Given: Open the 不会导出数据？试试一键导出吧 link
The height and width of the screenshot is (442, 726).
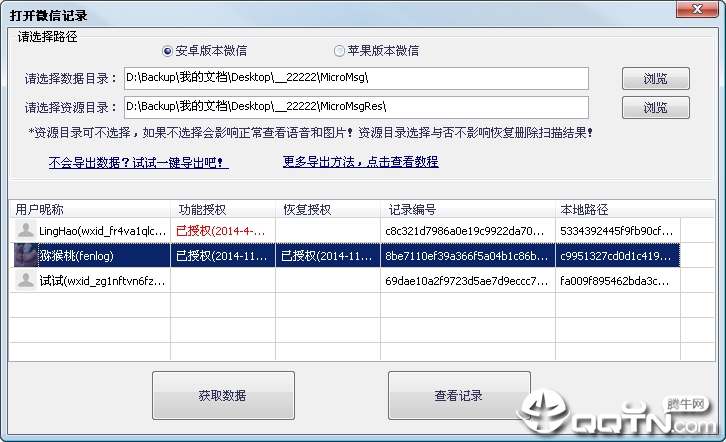Looking at the screenshot, I should (x=138, y=162).
